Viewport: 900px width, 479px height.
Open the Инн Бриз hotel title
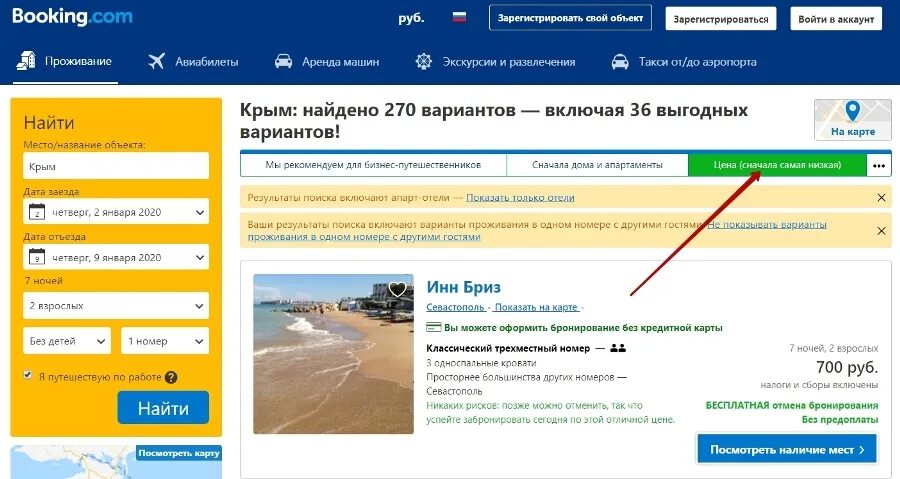[463, 287]
